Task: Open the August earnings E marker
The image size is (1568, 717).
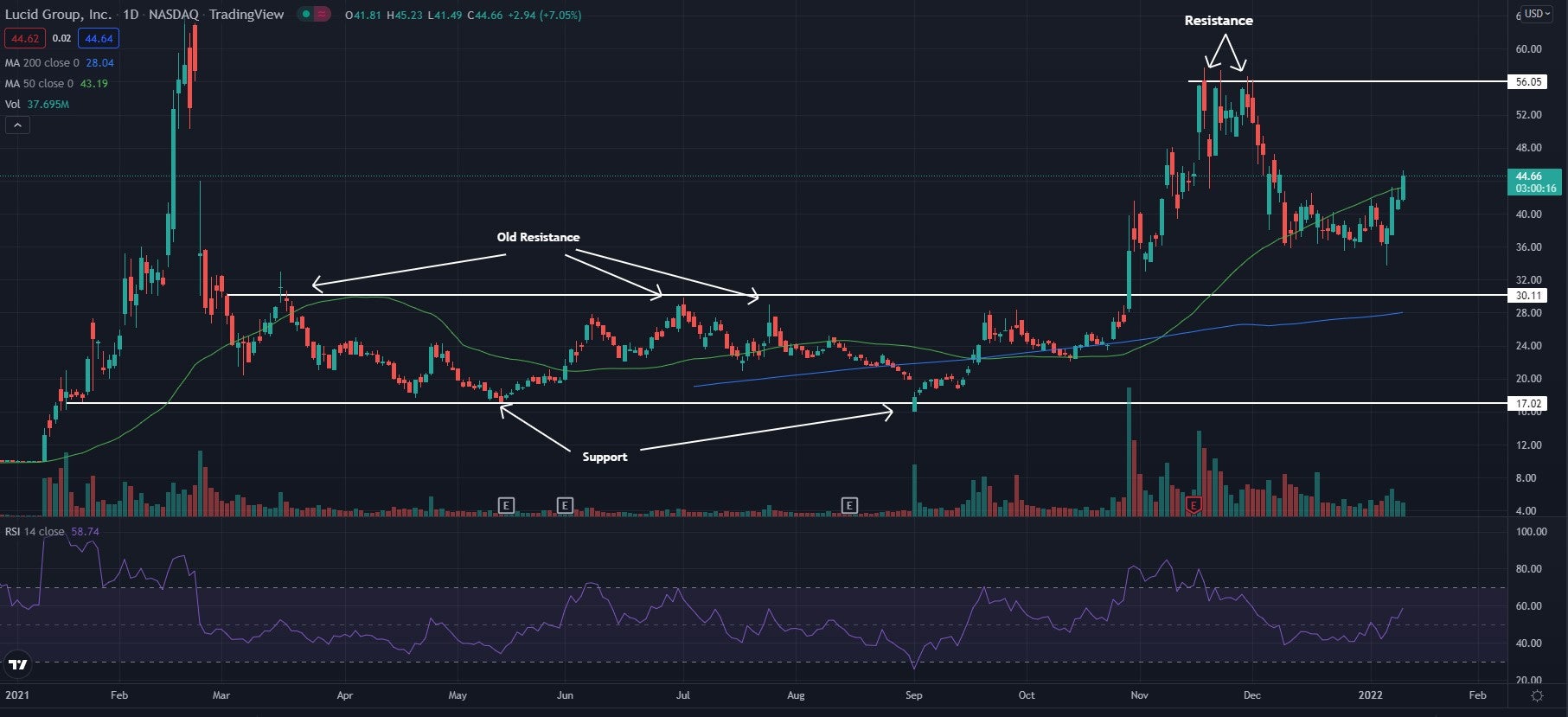Action: point(849,505)
